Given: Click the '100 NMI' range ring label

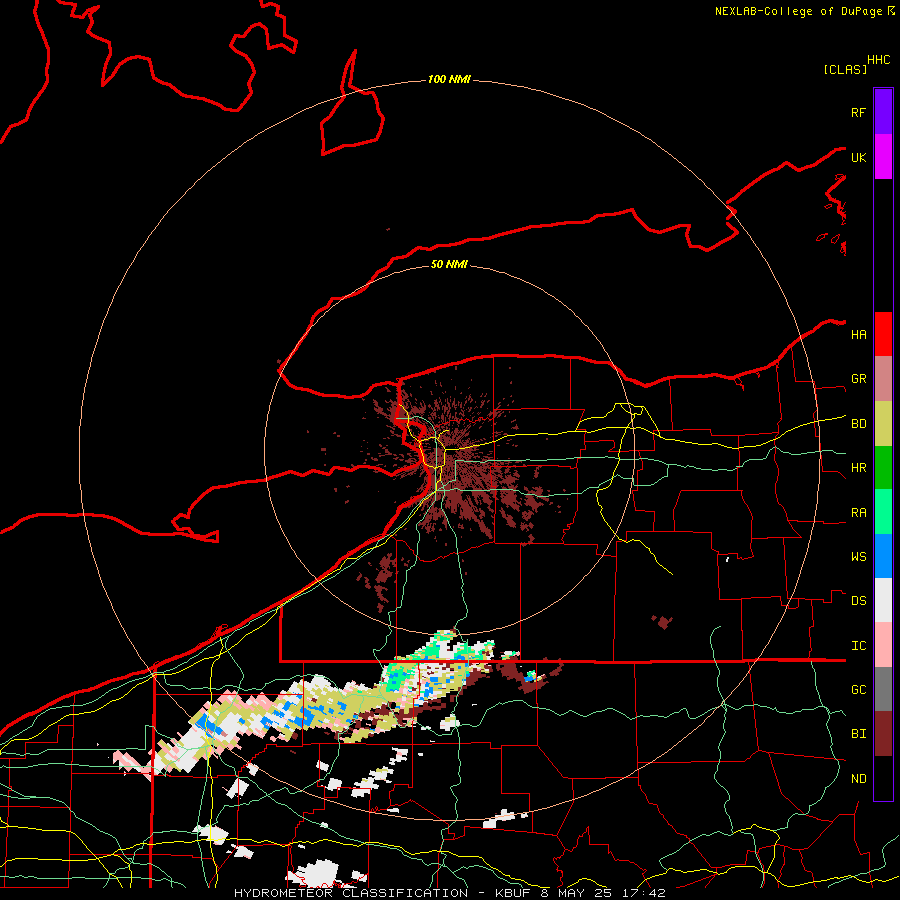Looking at the screenshot, I should pyautogui.click(x=449, y=79).
